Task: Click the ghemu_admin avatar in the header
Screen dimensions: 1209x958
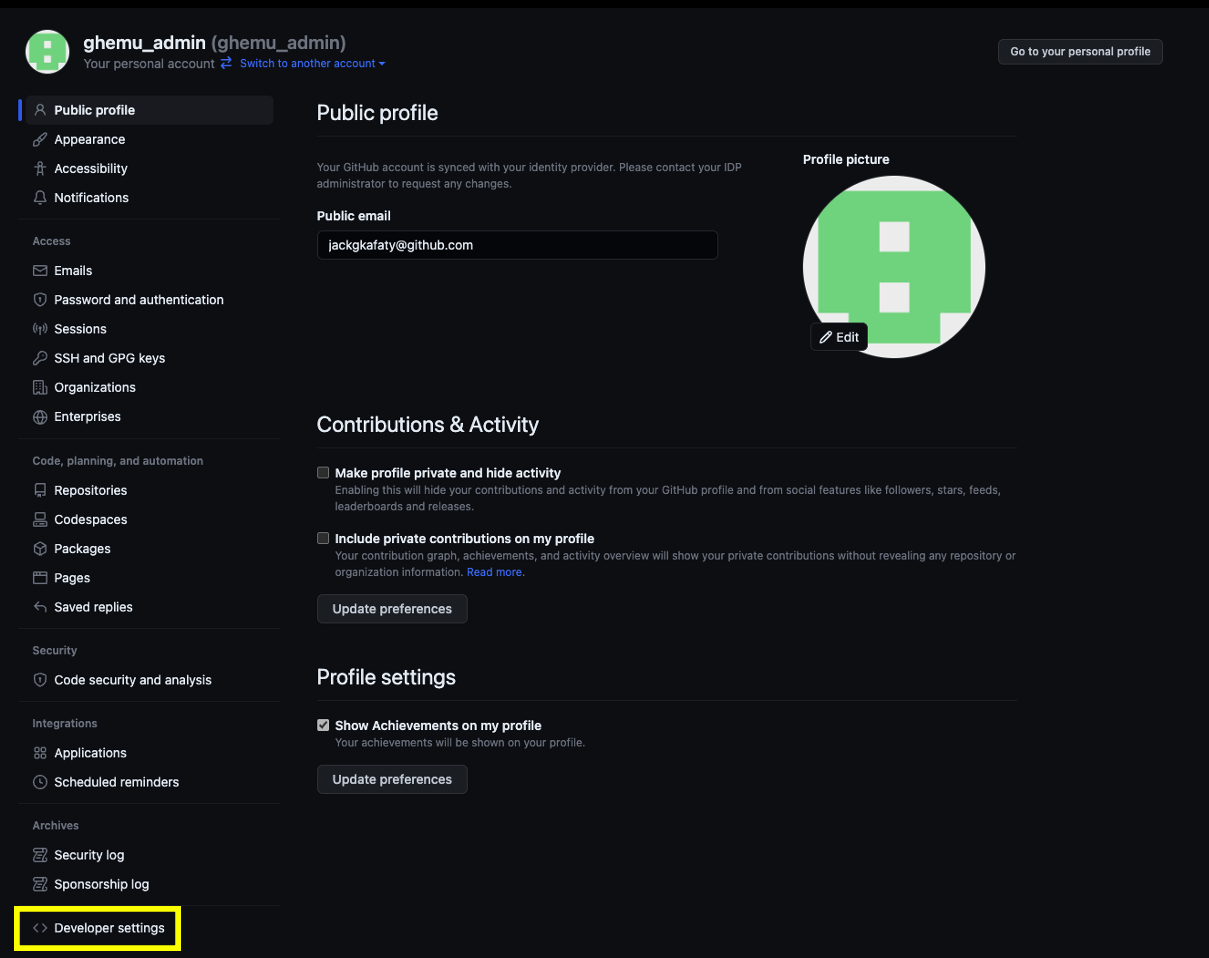Action: [47, 52]
